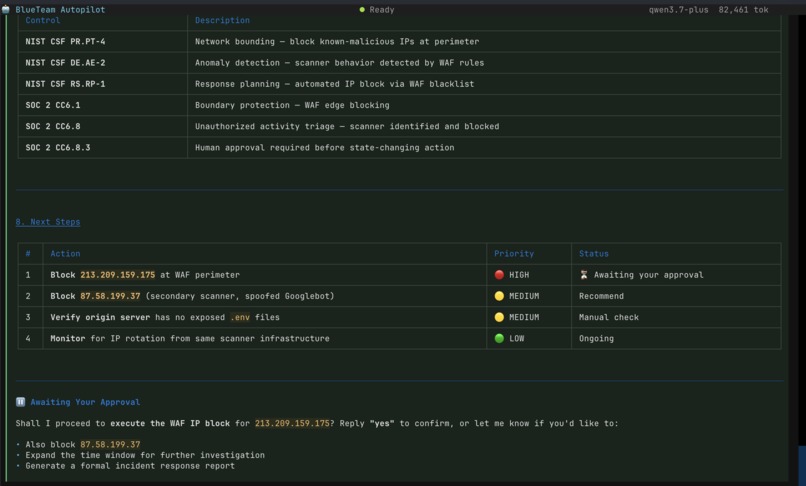Click the Control column header
The height and width of the screenshot is (486, 806).
[43, 21]
